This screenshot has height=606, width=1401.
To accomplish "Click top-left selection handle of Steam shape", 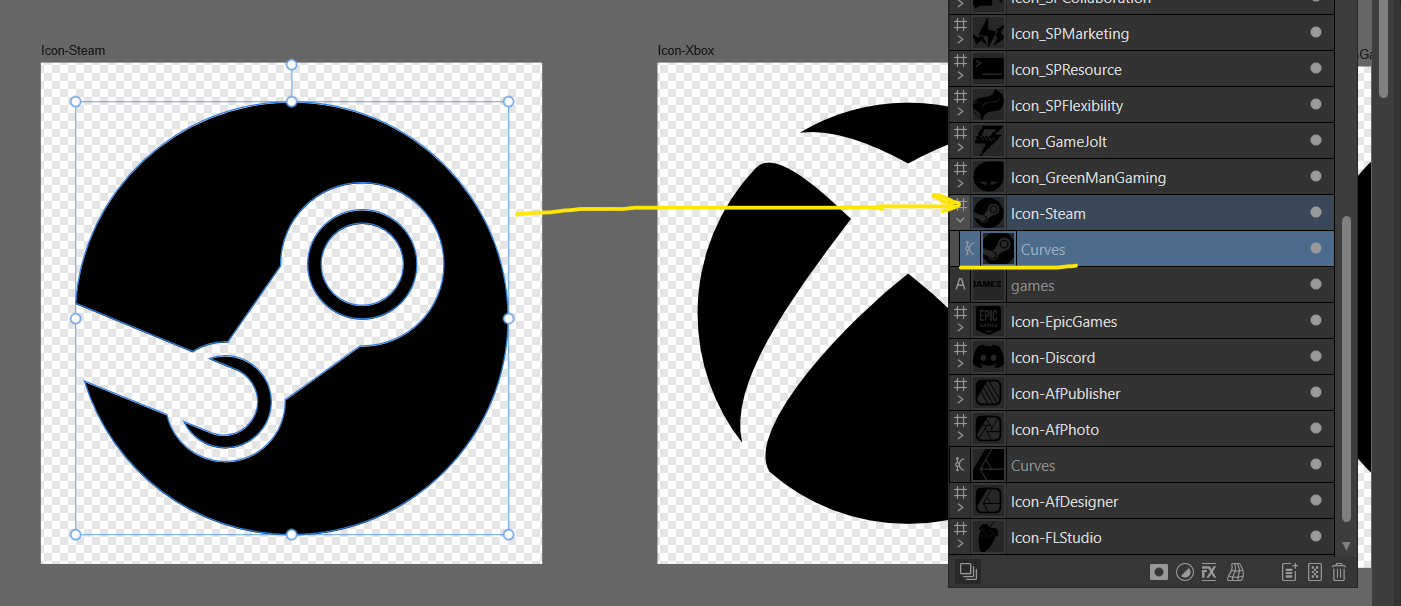I will (75, 101).
